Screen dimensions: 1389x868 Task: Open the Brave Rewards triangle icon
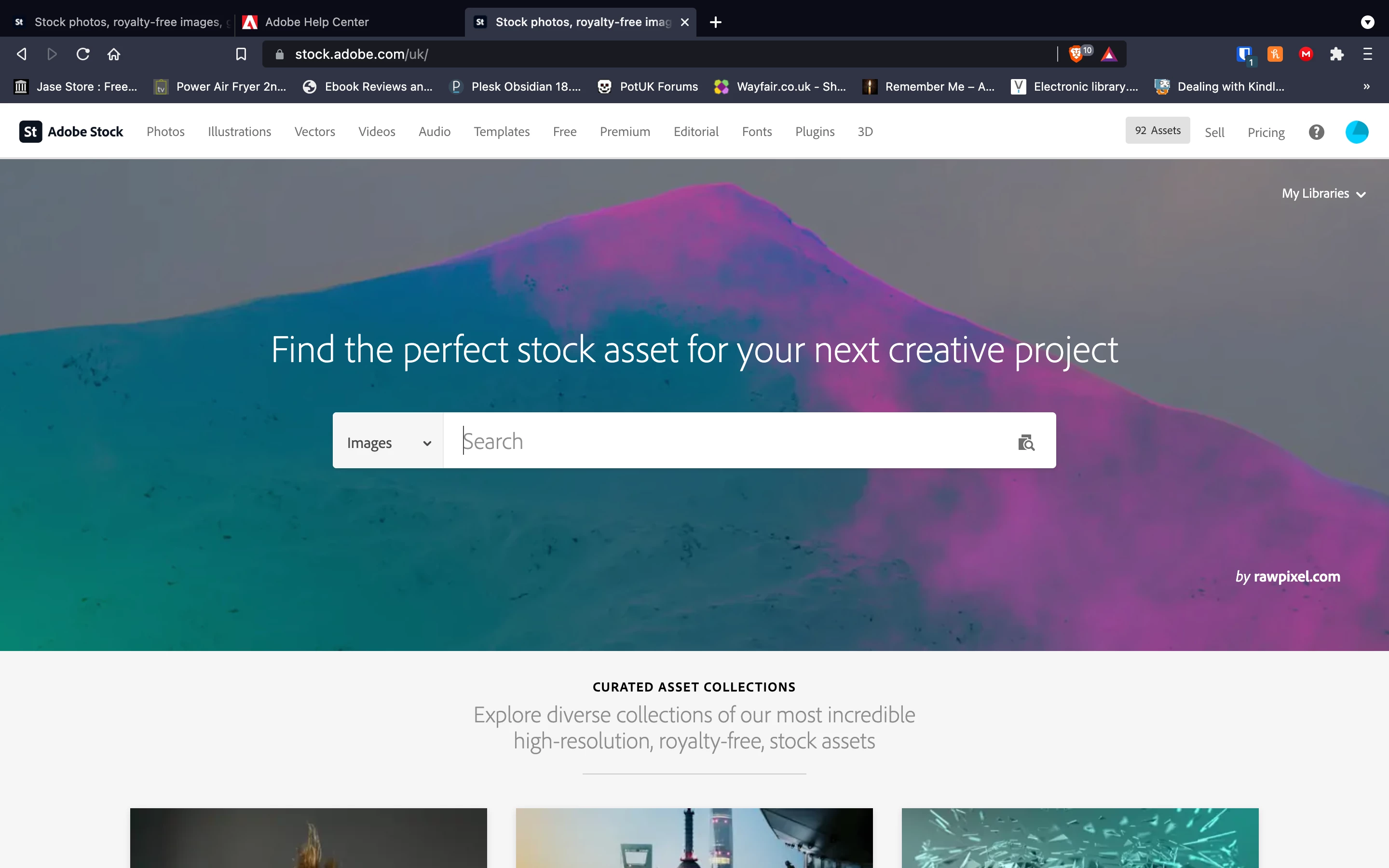point(1109,54)
